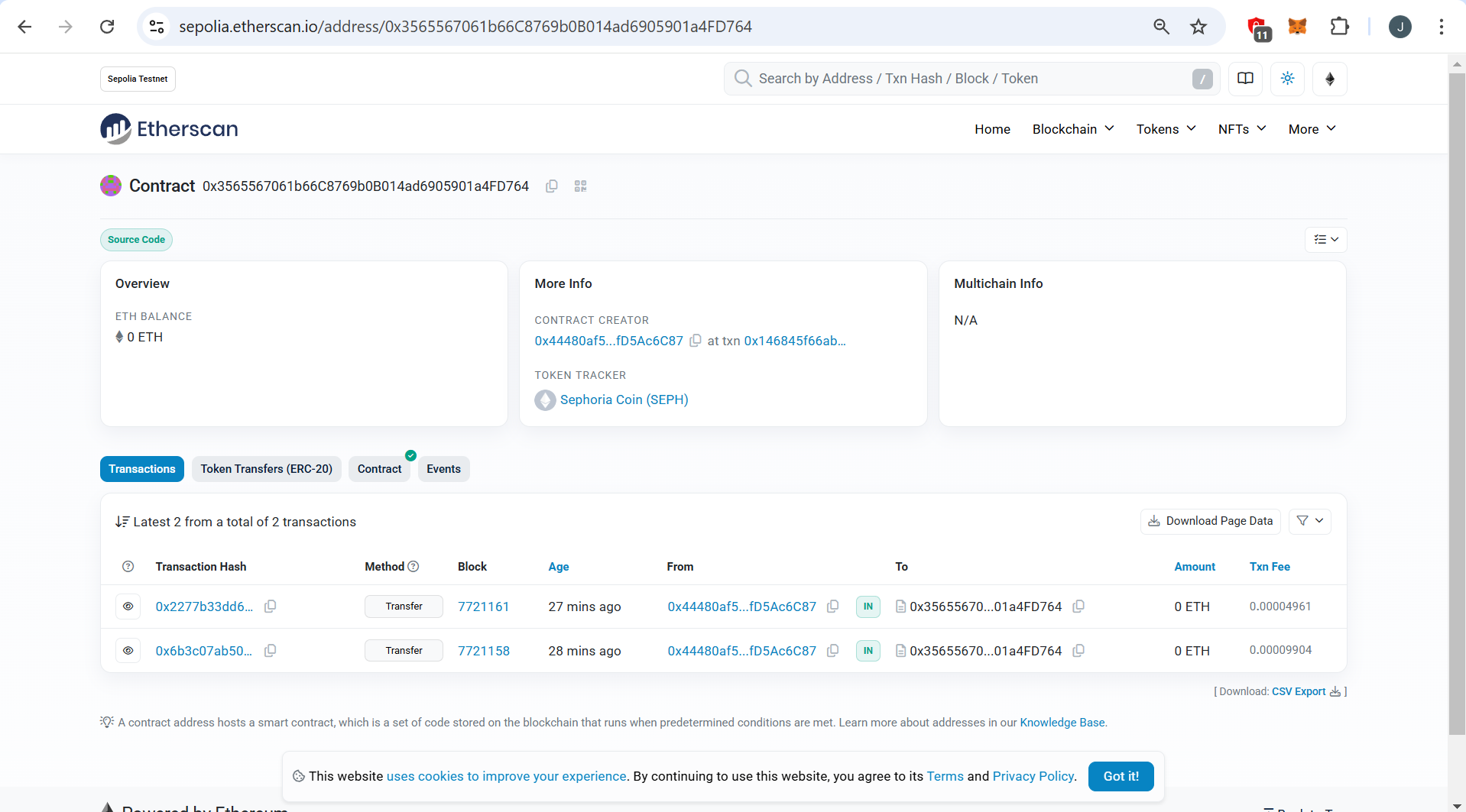This screenshot has height=812, width=1466.
Task: Copy the contract address
Action: coord(552,186)
